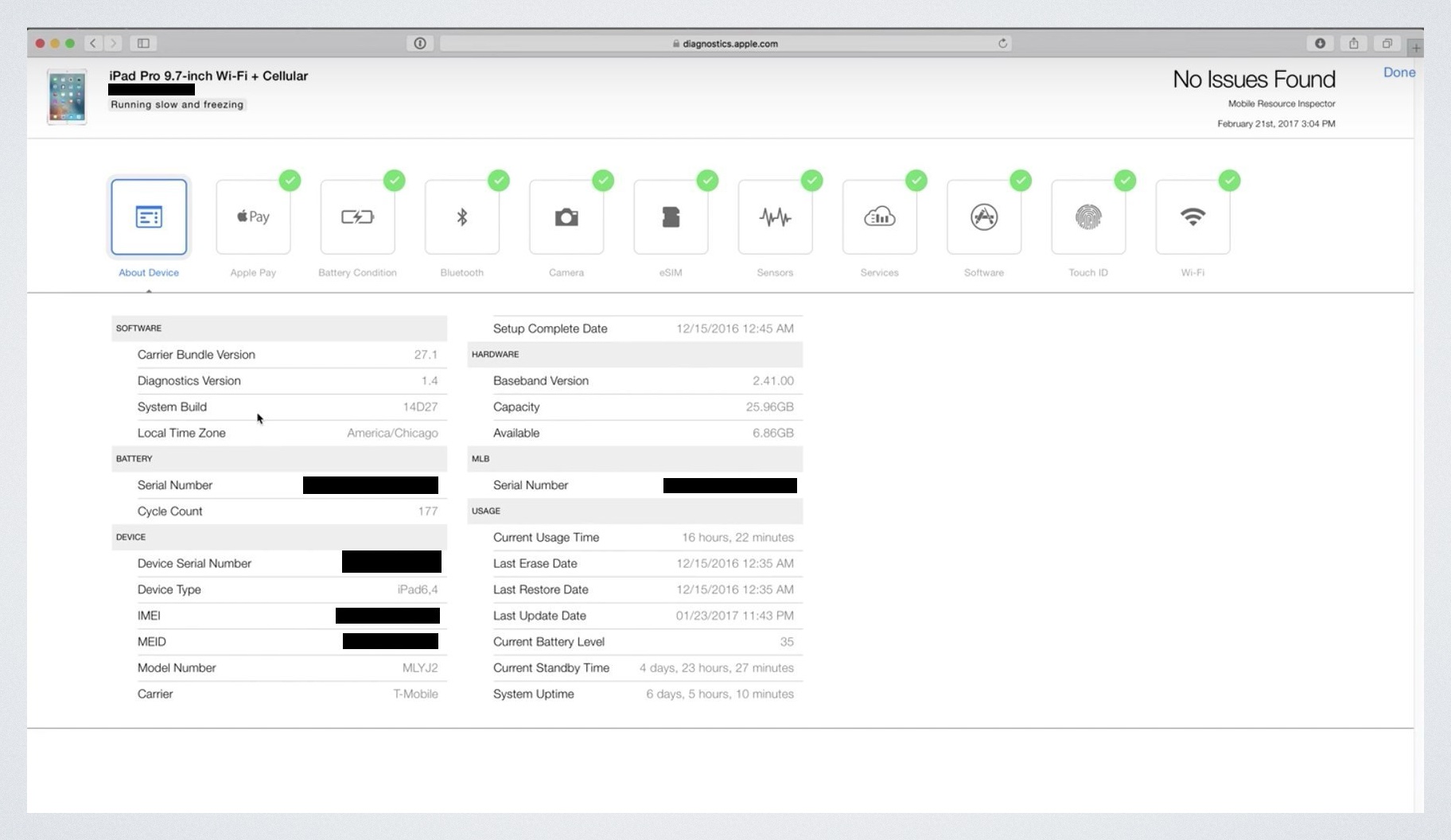Click the Device Type value iPad6,4
The height and width of the screenshot is (840, 1451).
418,589
